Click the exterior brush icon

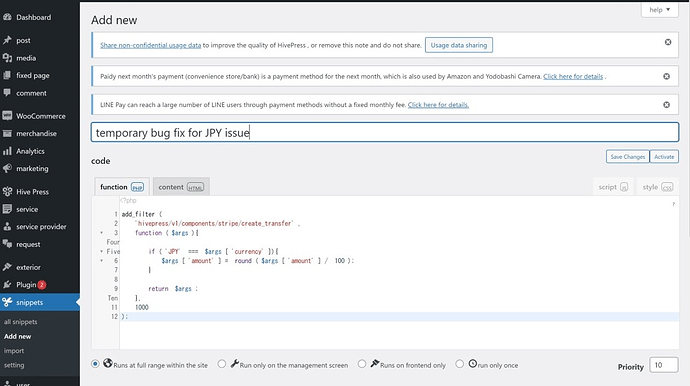point(7,267)
